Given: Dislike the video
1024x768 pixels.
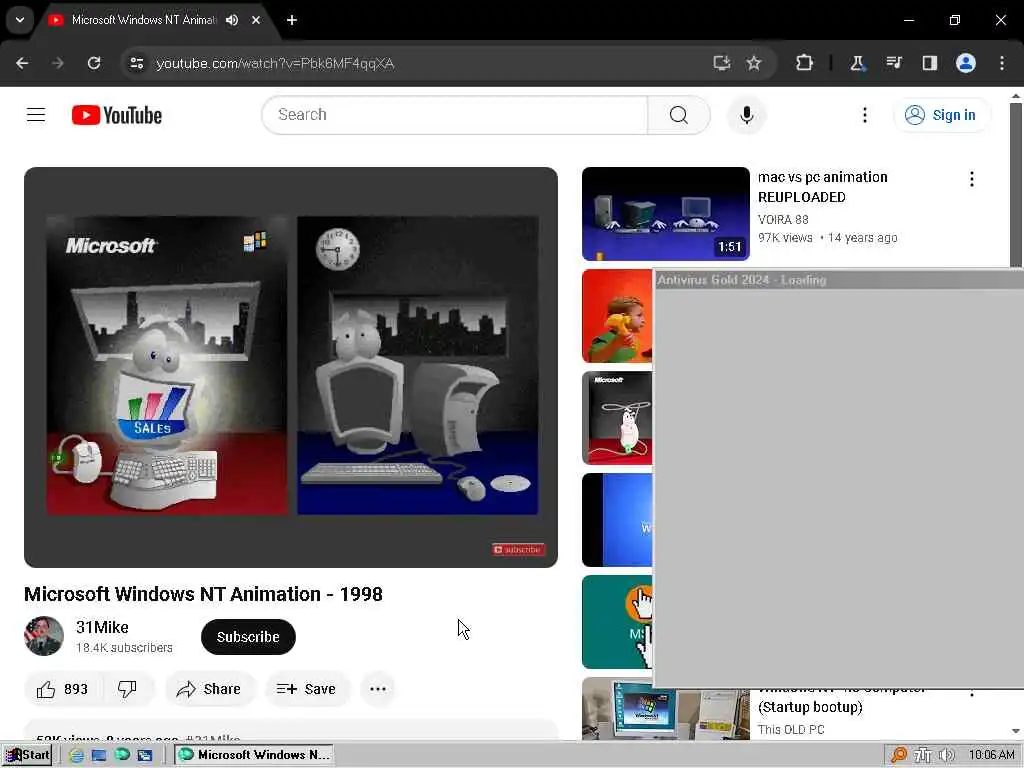Looking at the screenshot, I should coord(127,689).
